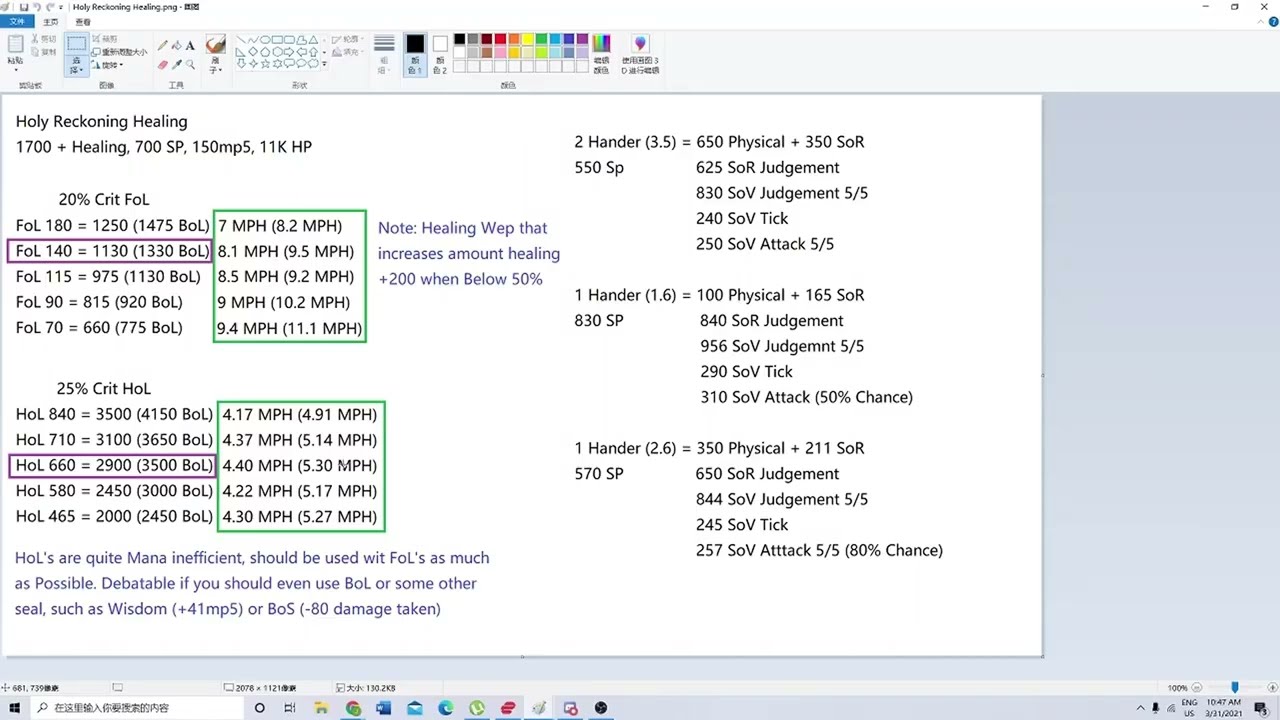Expand the shapes gallery with its bottom arrow

pyautogui.click(x=325, y=64)
